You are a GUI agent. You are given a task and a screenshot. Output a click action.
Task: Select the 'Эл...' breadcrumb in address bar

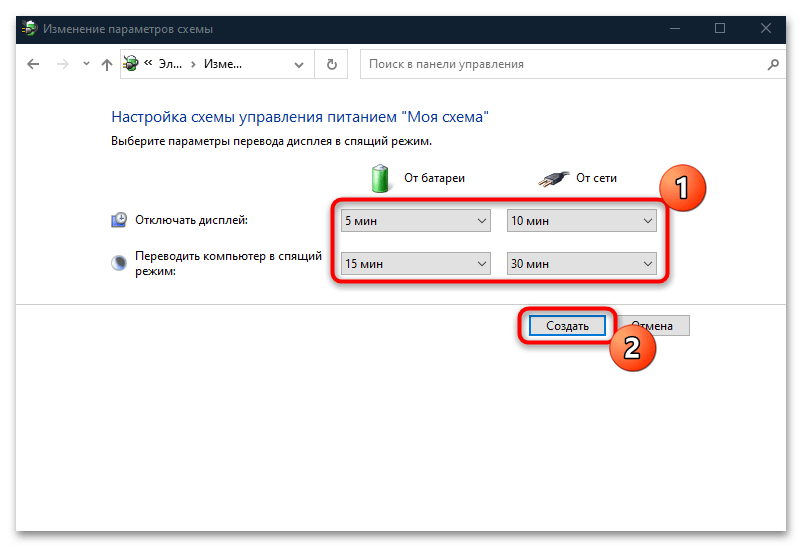tap(168, 64)
